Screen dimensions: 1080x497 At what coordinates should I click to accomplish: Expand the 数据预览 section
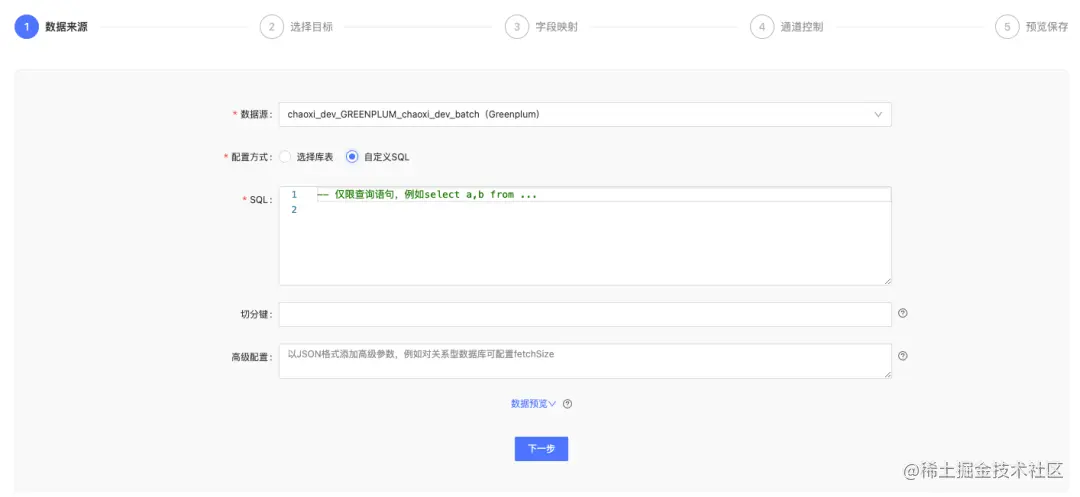tap(533, 404)
